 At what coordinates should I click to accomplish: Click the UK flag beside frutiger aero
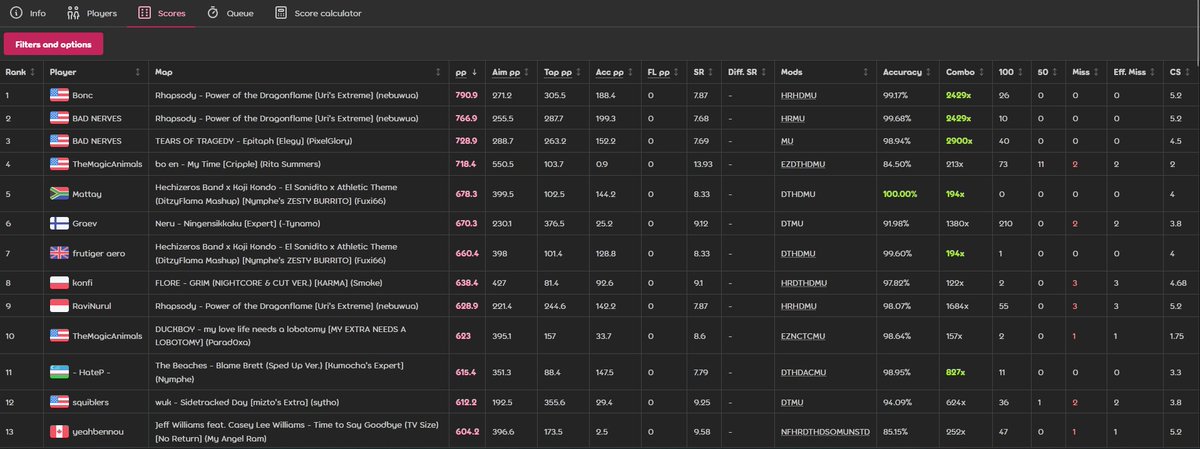tap(58, 253)
